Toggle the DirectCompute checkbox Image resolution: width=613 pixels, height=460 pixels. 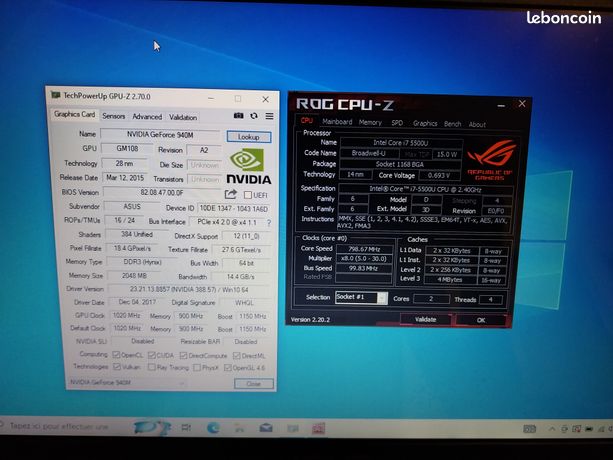(x=183, y=355)
